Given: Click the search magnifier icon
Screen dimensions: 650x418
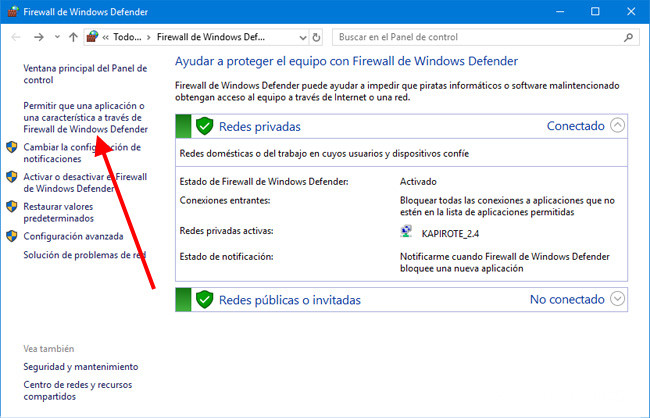Looking at the screenshot, I should coord(628,37).
